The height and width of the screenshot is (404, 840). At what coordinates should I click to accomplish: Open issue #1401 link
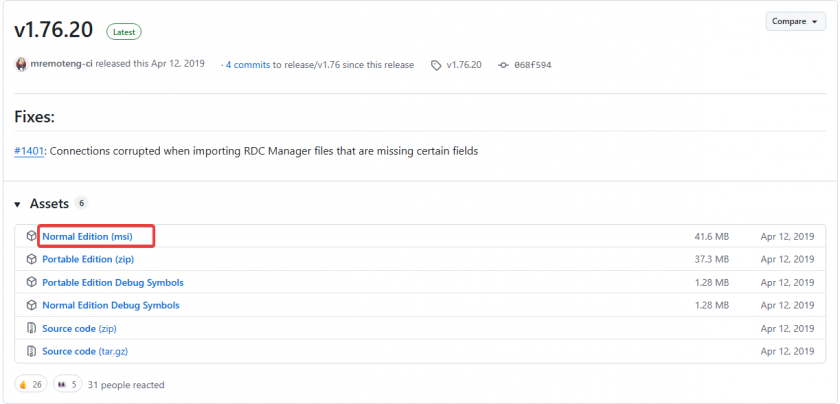click(29, 151)
